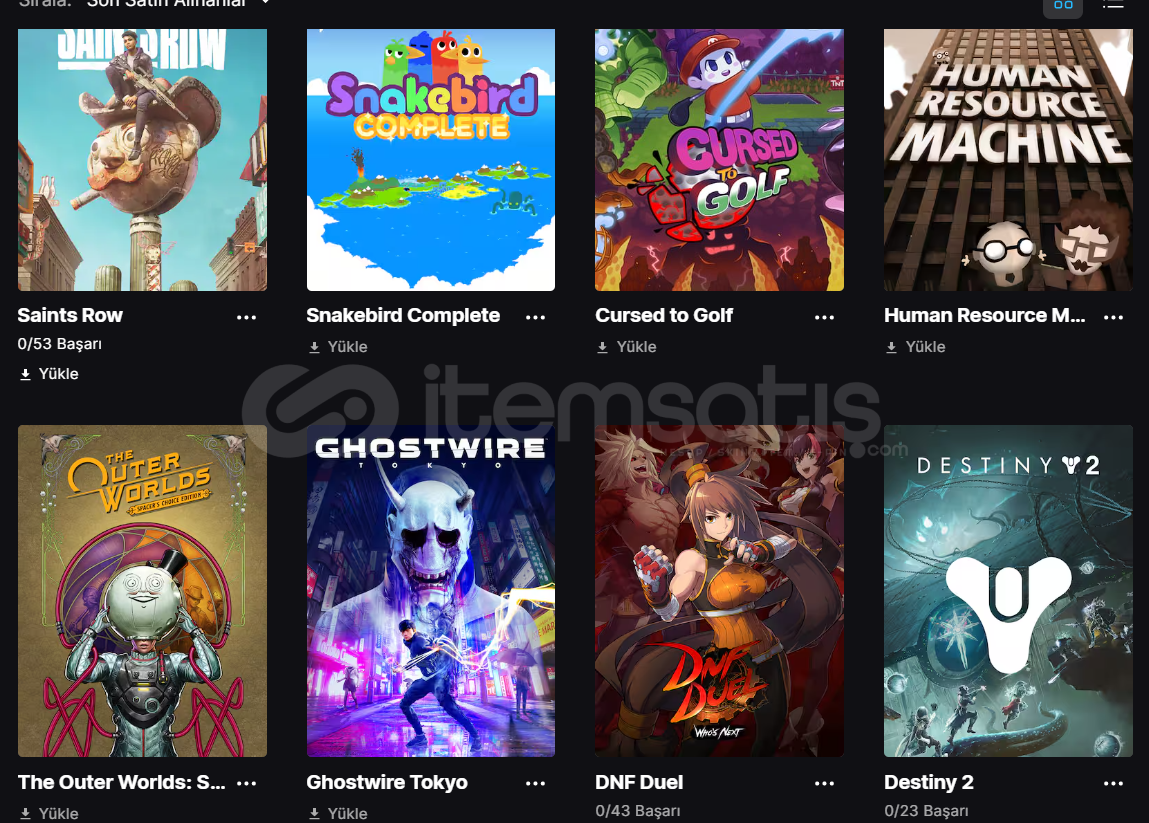Install Saints Row via Yükle

pyautogui.click(x=49, y=374)
